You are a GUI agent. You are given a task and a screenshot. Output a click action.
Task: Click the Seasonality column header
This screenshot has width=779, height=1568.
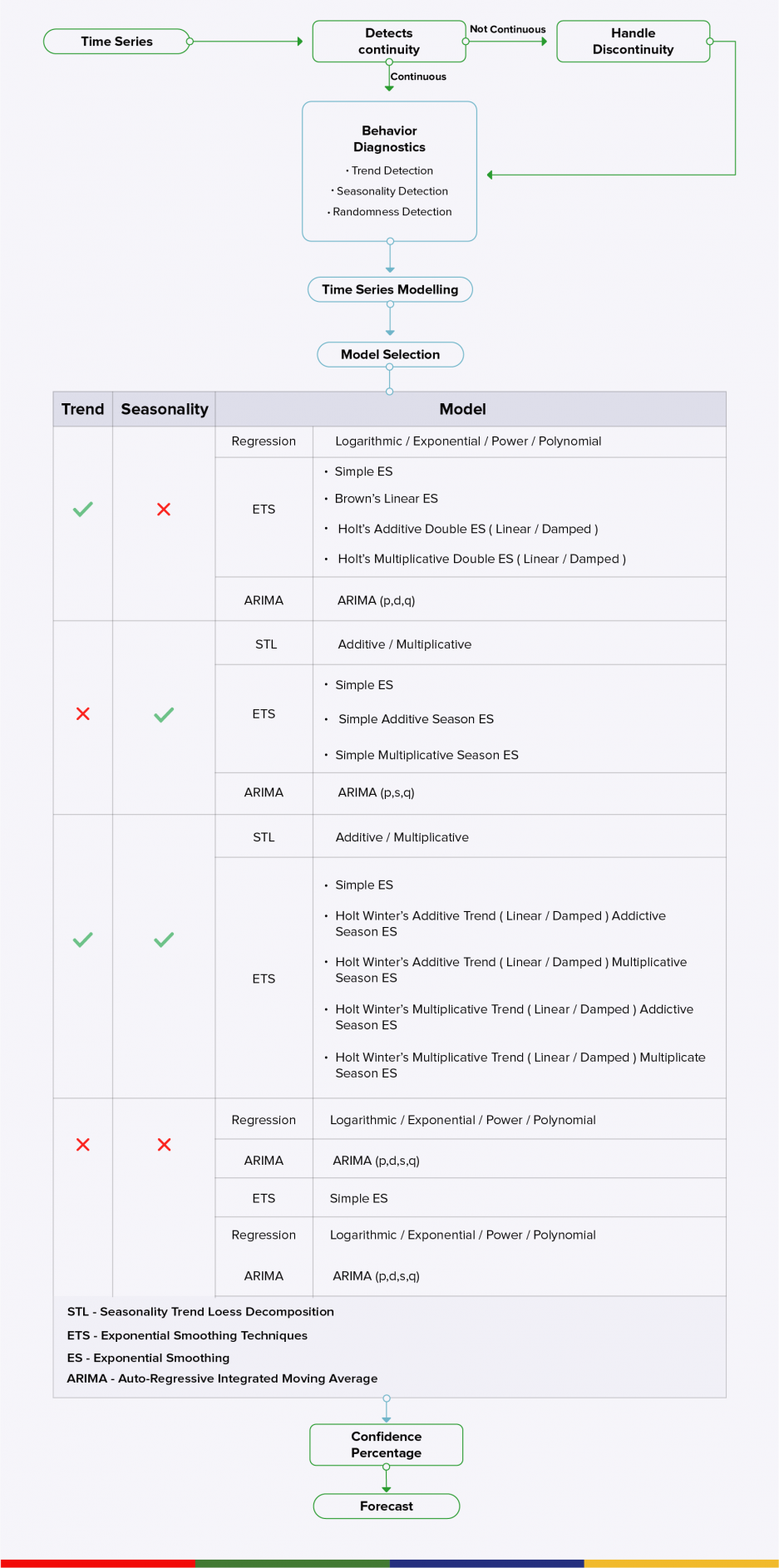(x=165, y=409)
